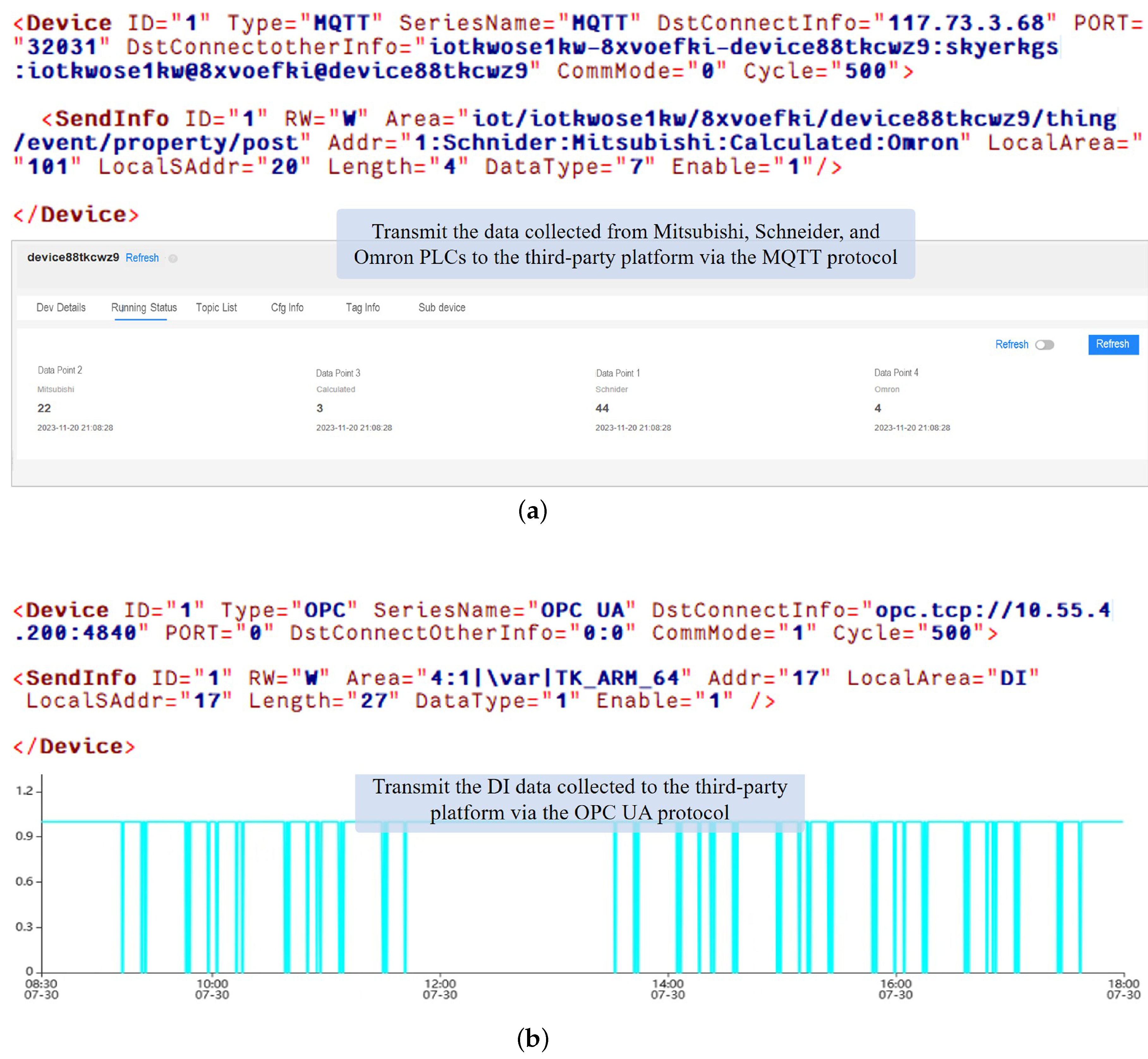Open the Sub device tab

click(x=442, y=308)
